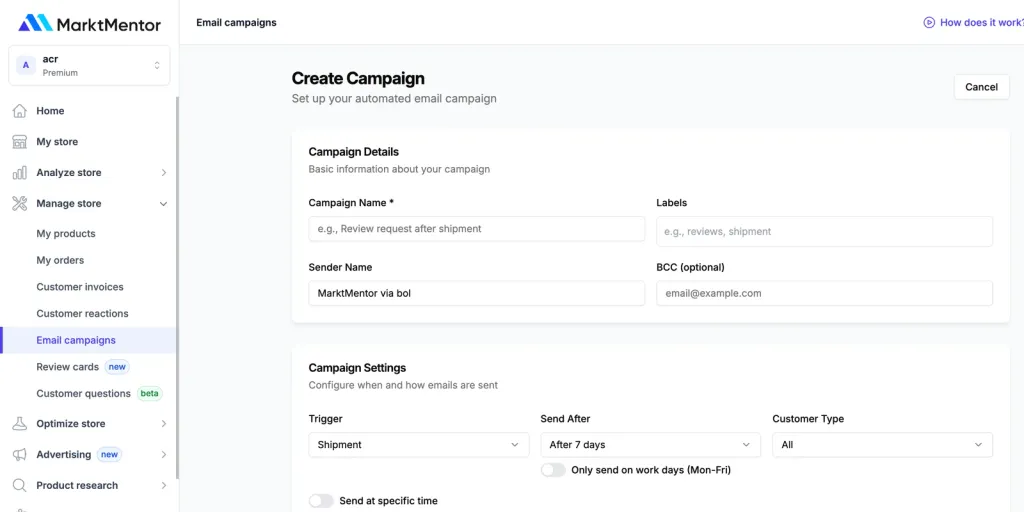Click the Product research magnifier icon

(x=20, y=485)
